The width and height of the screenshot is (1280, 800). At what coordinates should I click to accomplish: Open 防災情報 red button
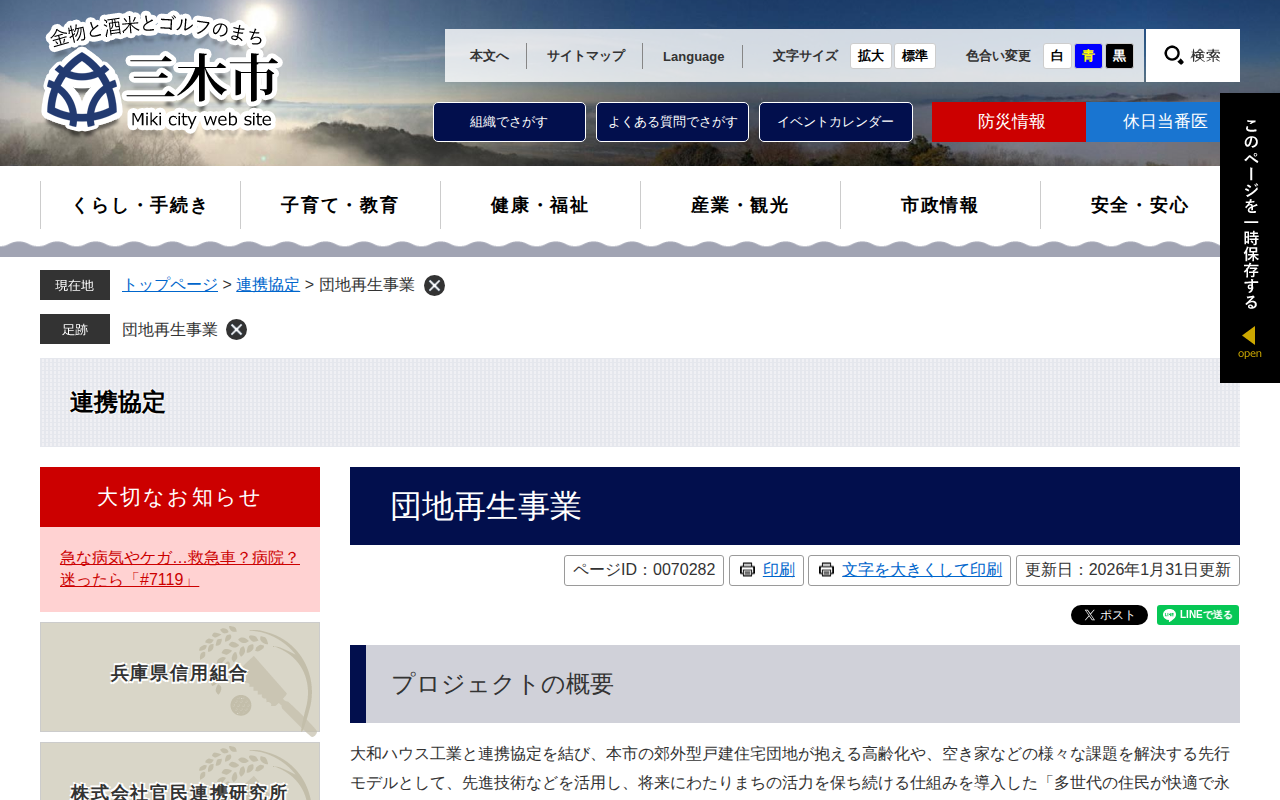point(1009,122)
